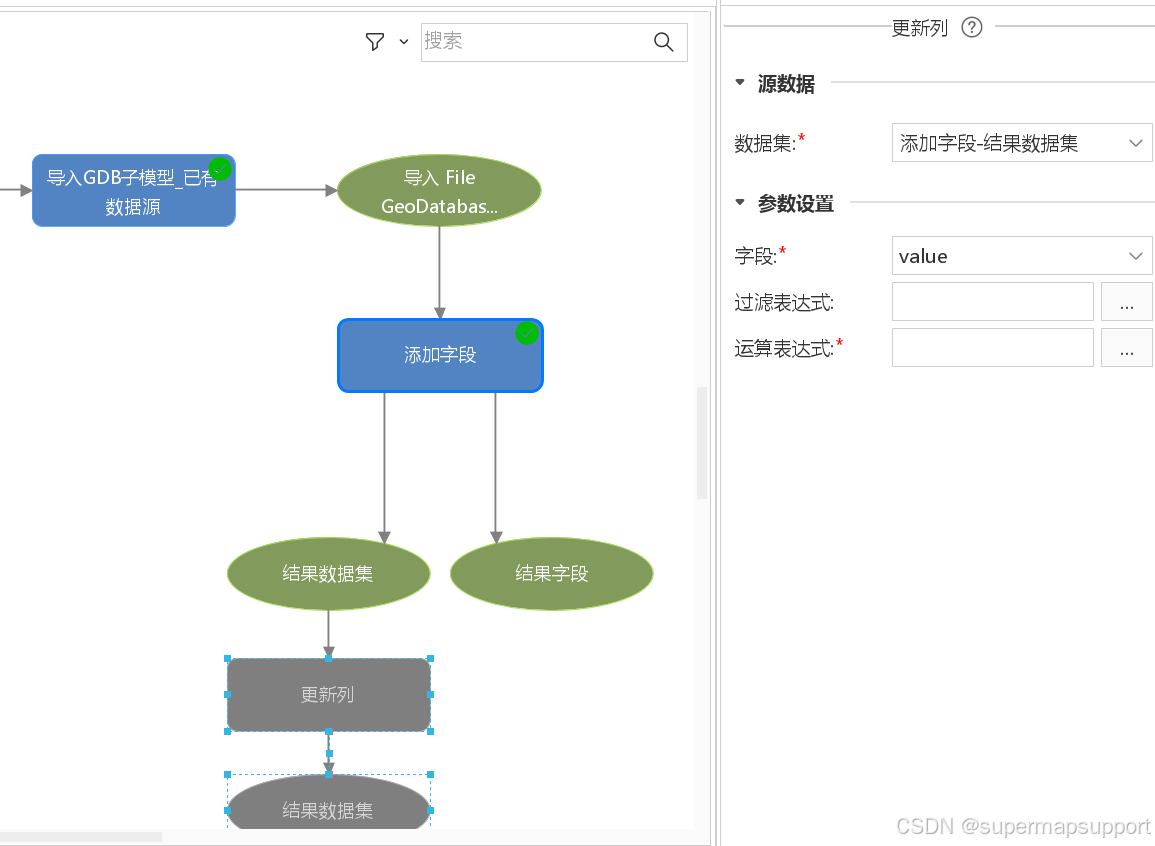
Task: Select the 更新列 gray node
Action: click(328, 694)
